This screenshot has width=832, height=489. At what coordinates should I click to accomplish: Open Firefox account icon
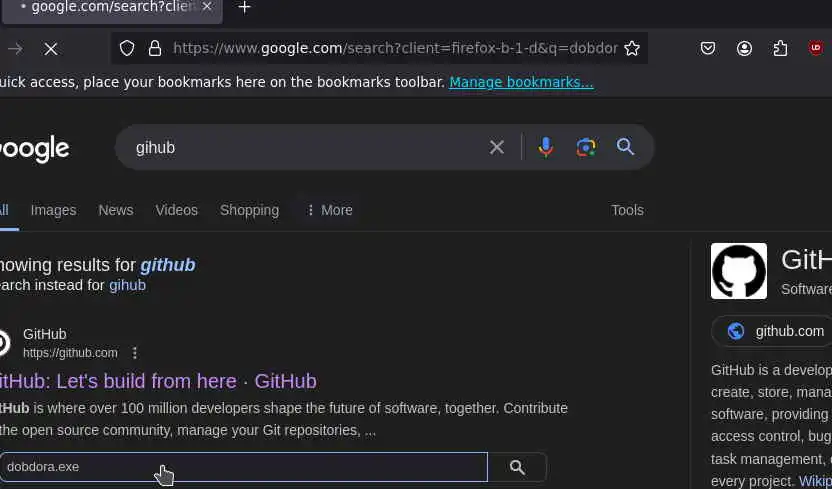pos(744,49)
